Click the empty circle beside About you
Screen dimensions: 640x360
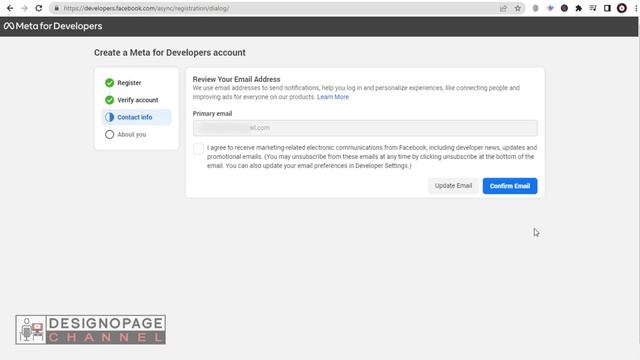point(109,134)
